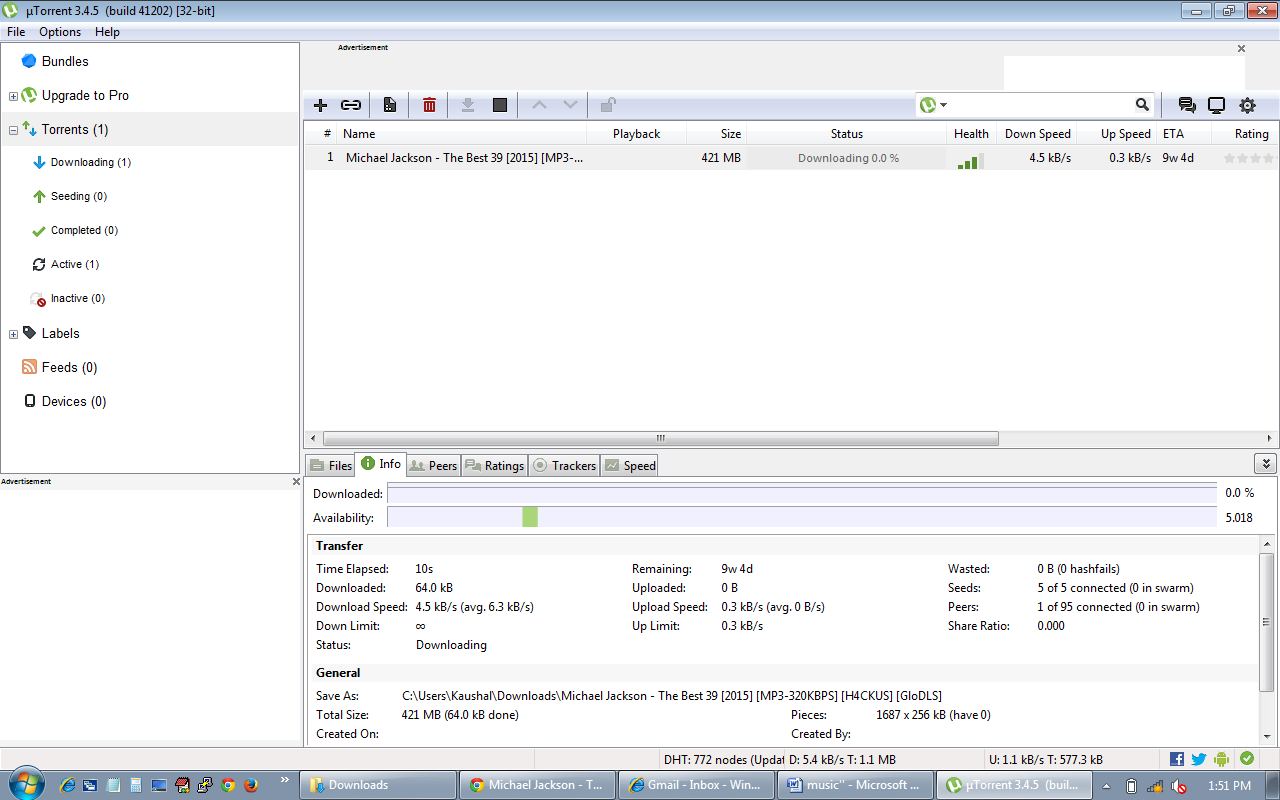
Task: Select the Info tab
Action: (x=381, y=464)
